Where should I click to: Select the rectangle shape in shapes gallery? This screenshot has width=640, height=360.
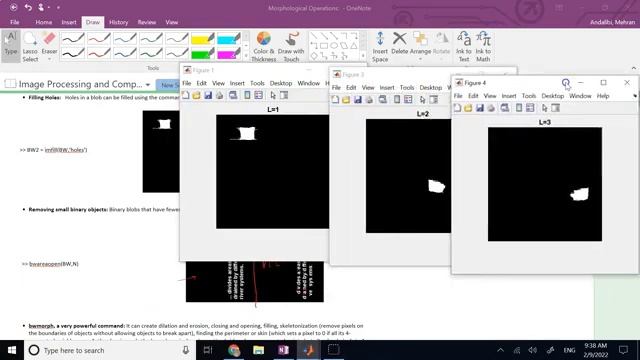tap(324, 46)
